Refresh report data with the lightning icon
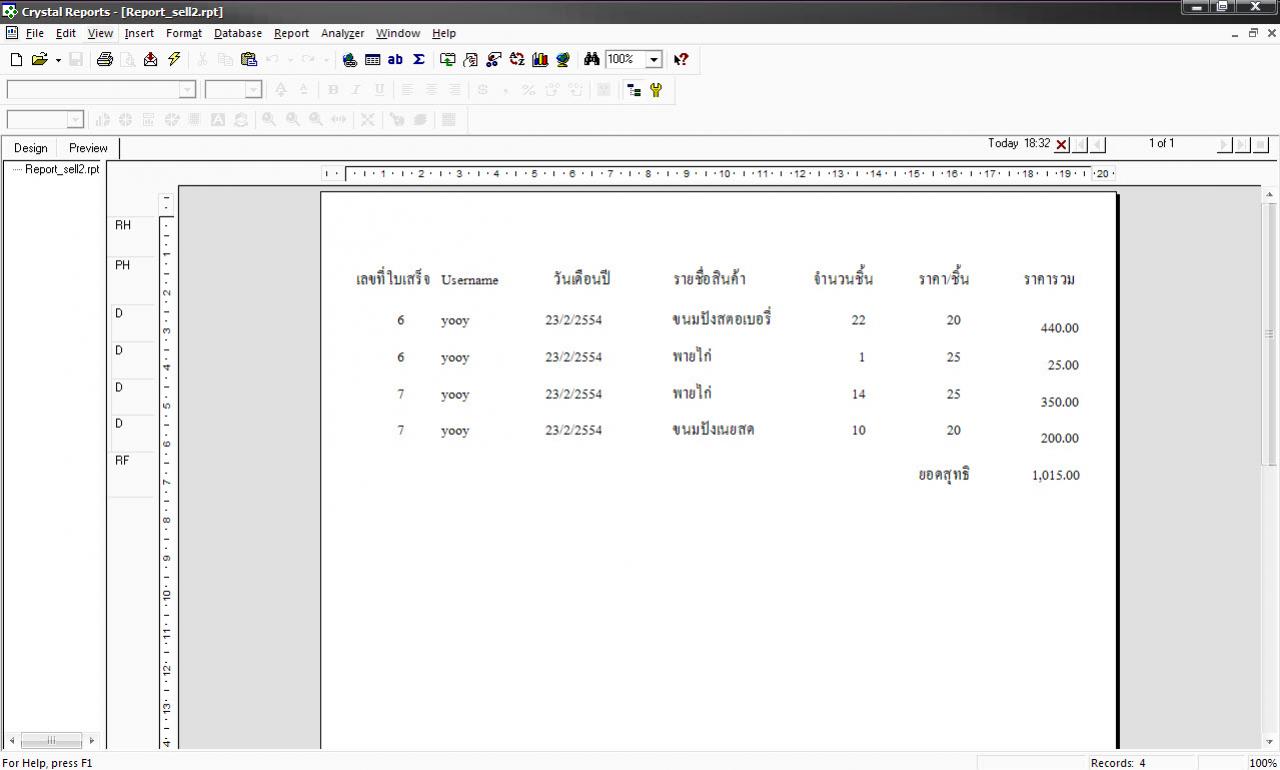 (174, 60)
